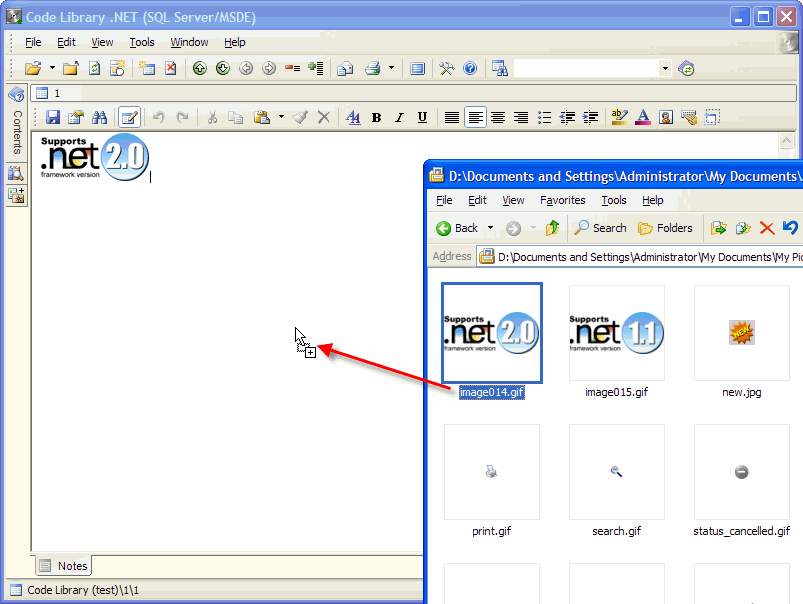Click the printer icon in Code Library toolbar

373,68
